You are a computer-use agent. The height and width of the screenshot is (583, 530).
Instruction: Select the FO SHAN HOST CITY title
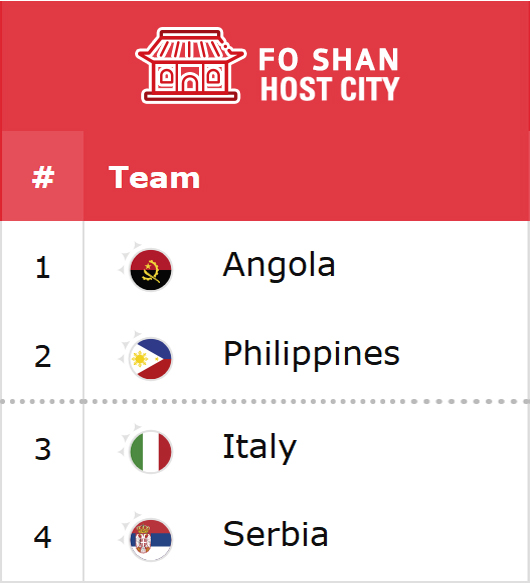point(329,74)
